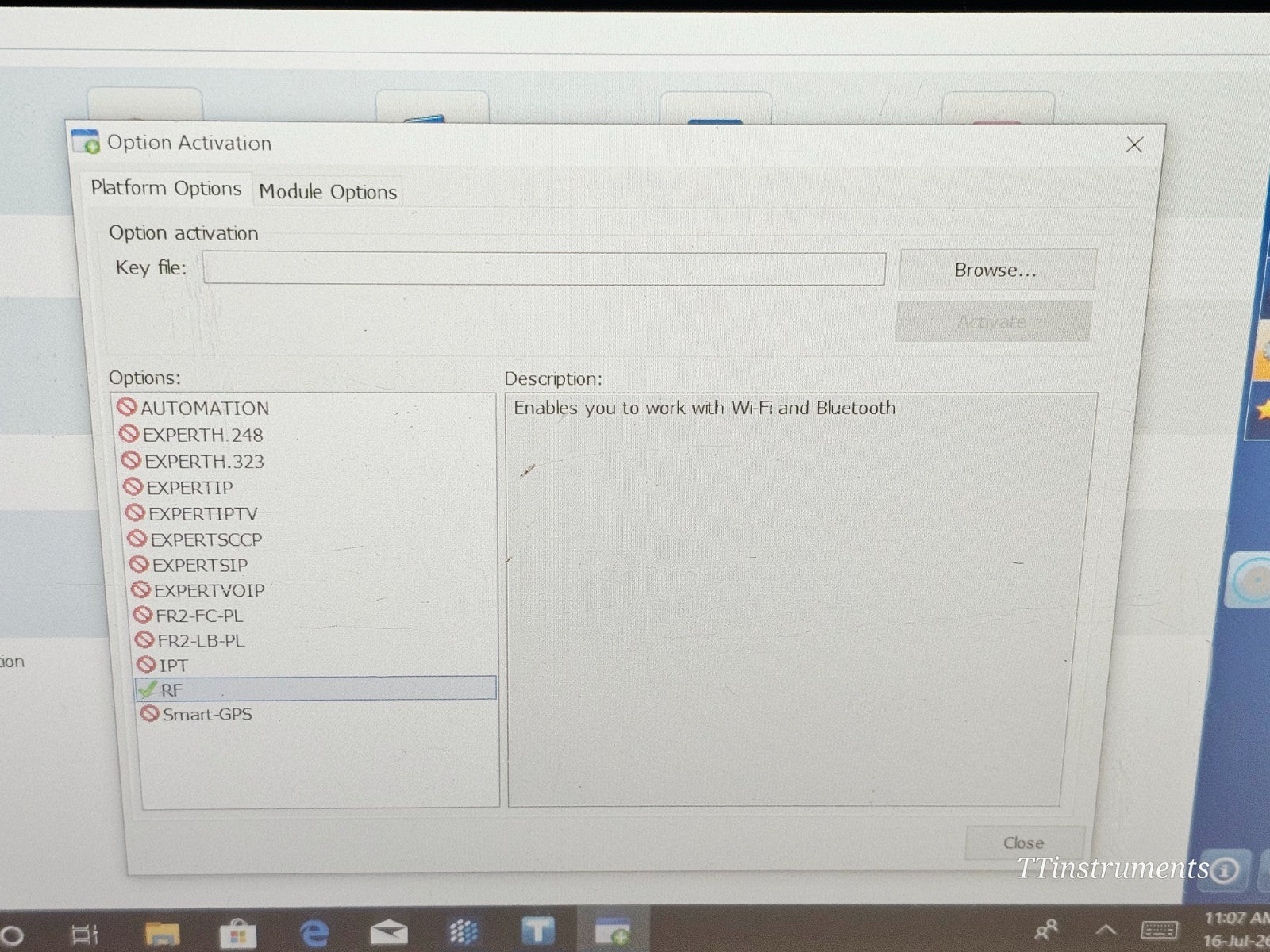1270x952 pixels.
Task: Click the greyed-out Activate button
Action: pyautogui.click(x=993, y=321)
